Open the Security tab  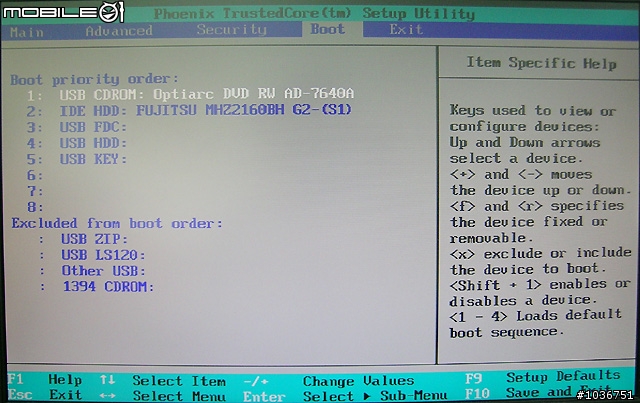(x=231, y=29)
